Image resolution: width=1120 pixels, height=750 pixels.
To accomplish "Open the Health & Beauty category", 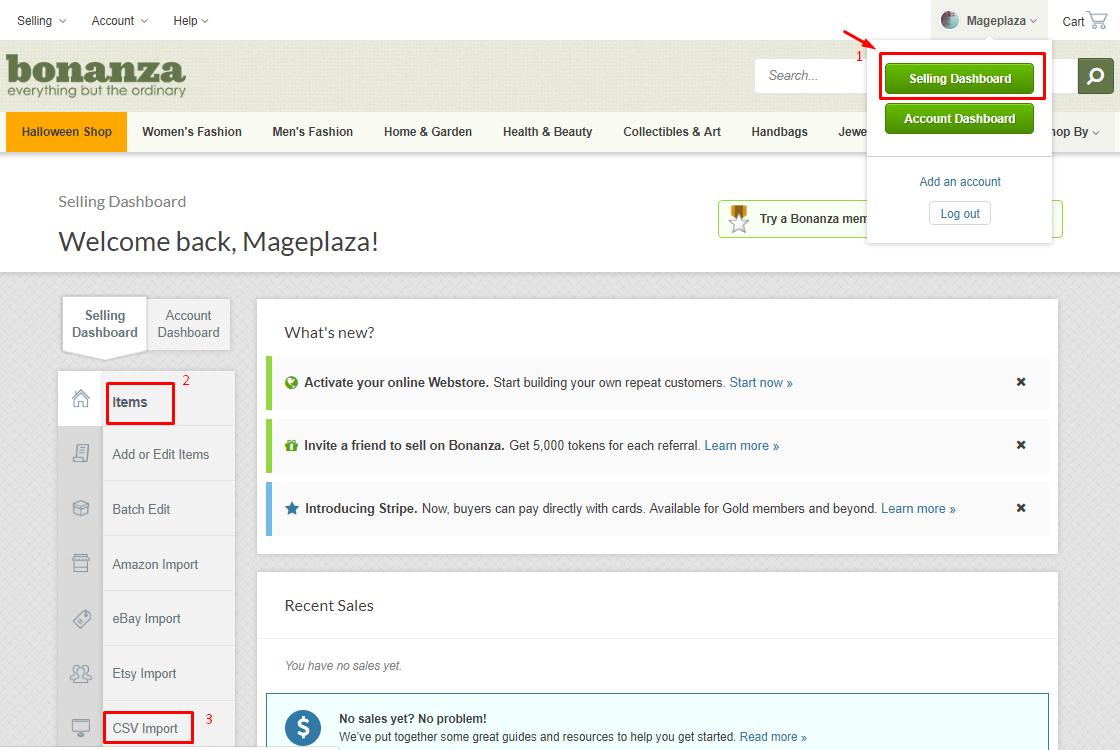I will pyautogui.click(x=547, y=131).
